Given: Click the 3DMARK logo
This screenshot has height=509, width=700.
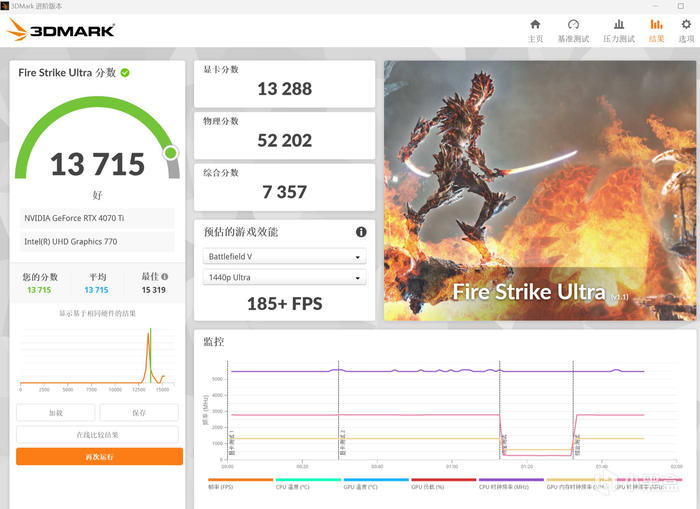Looking at the screenshot, I should pyautogui.click(x=61, y=30).
